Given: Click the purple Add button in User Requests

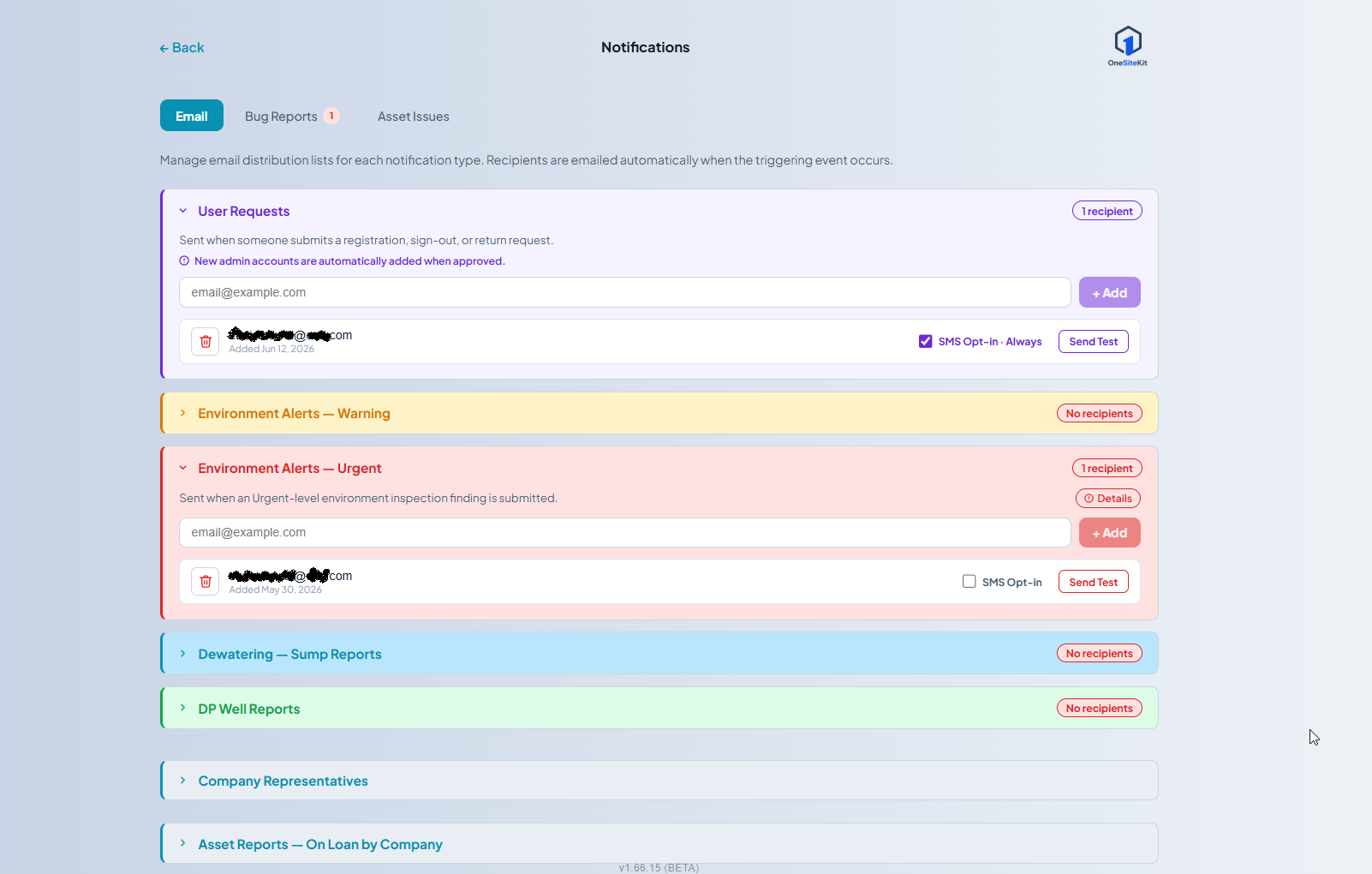Looking at the screenshot, I should (x=1110, y=292).
